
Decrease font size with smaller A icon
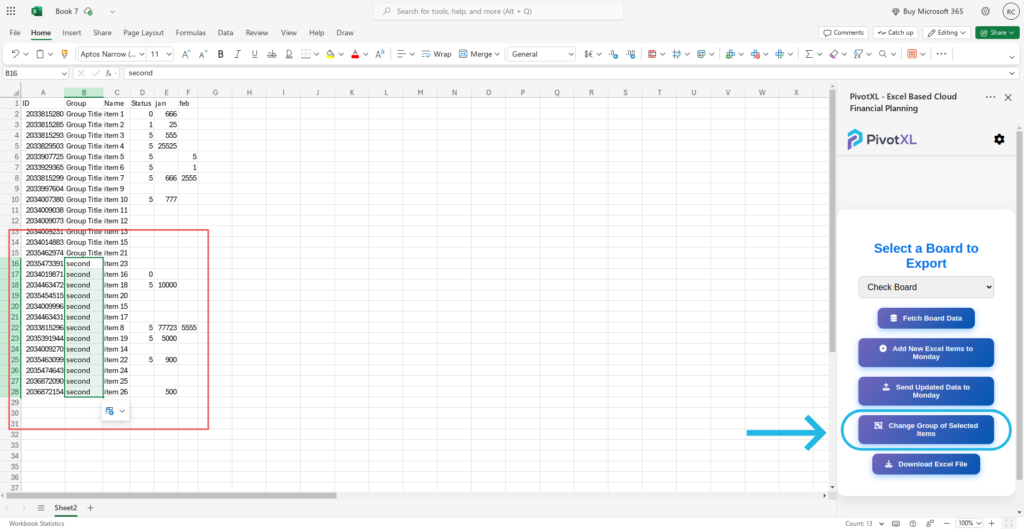pyautogui.click(x=203, y=54)
